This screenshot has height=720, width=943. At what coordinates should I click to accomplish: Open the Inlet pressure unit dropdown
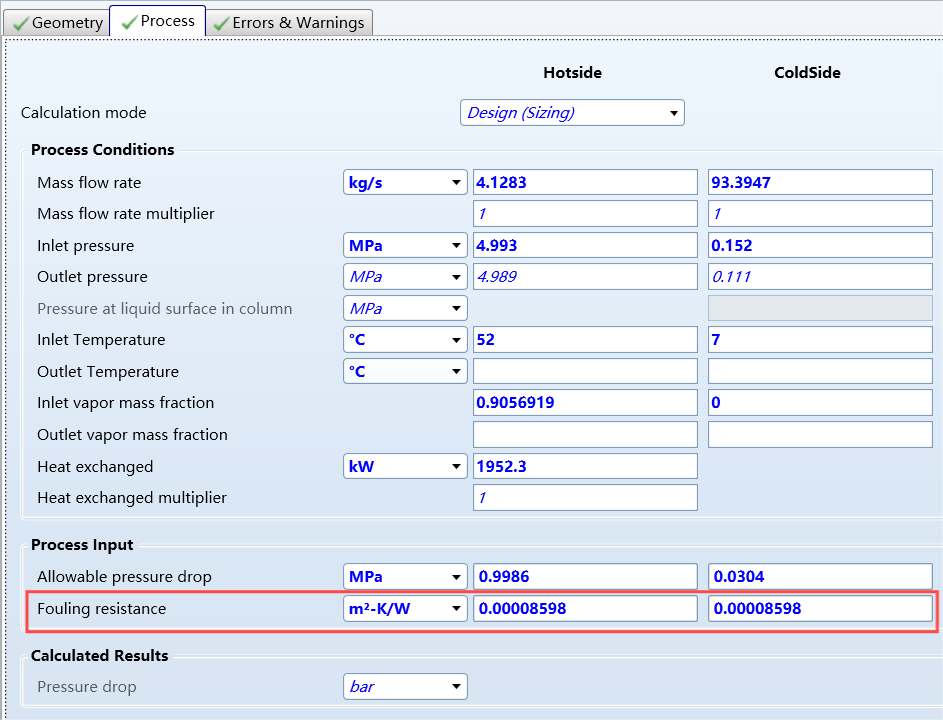(x=405, y=245)
